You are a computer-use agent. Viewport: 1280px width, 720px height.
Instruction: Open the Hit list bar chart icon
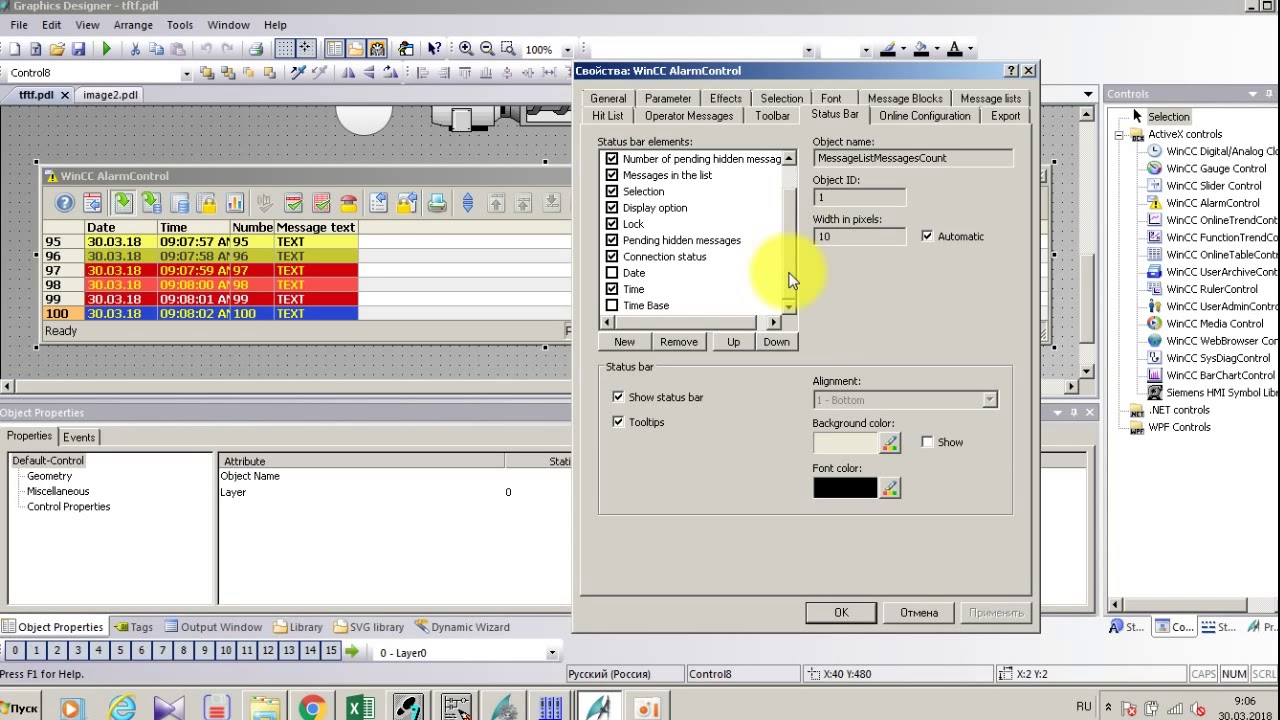pyautogui.click(x=235, y=203)
